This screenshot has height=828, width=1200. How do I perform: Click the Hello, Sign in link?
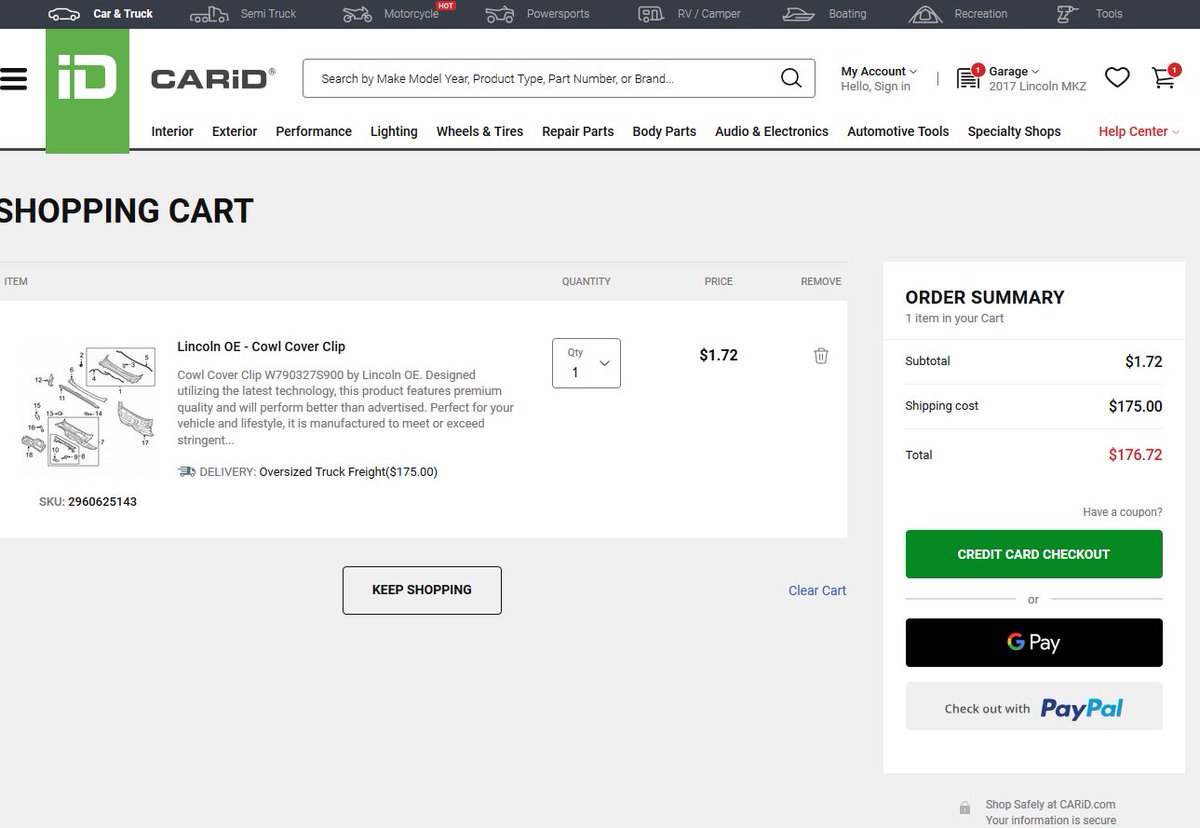(876, 87)
